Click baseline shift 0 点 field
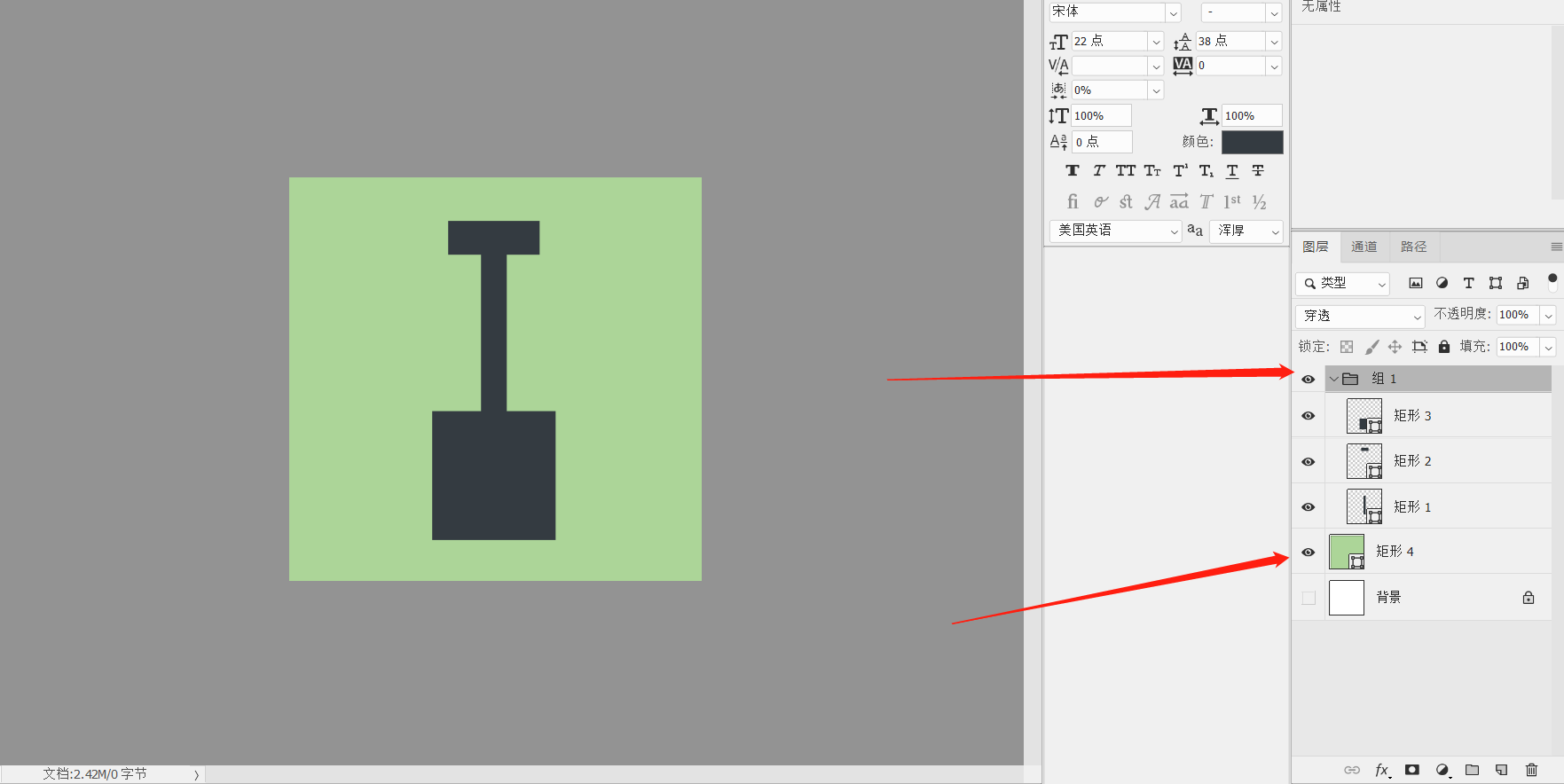Screen dimensions: 1564x784 pos(1102,142)
